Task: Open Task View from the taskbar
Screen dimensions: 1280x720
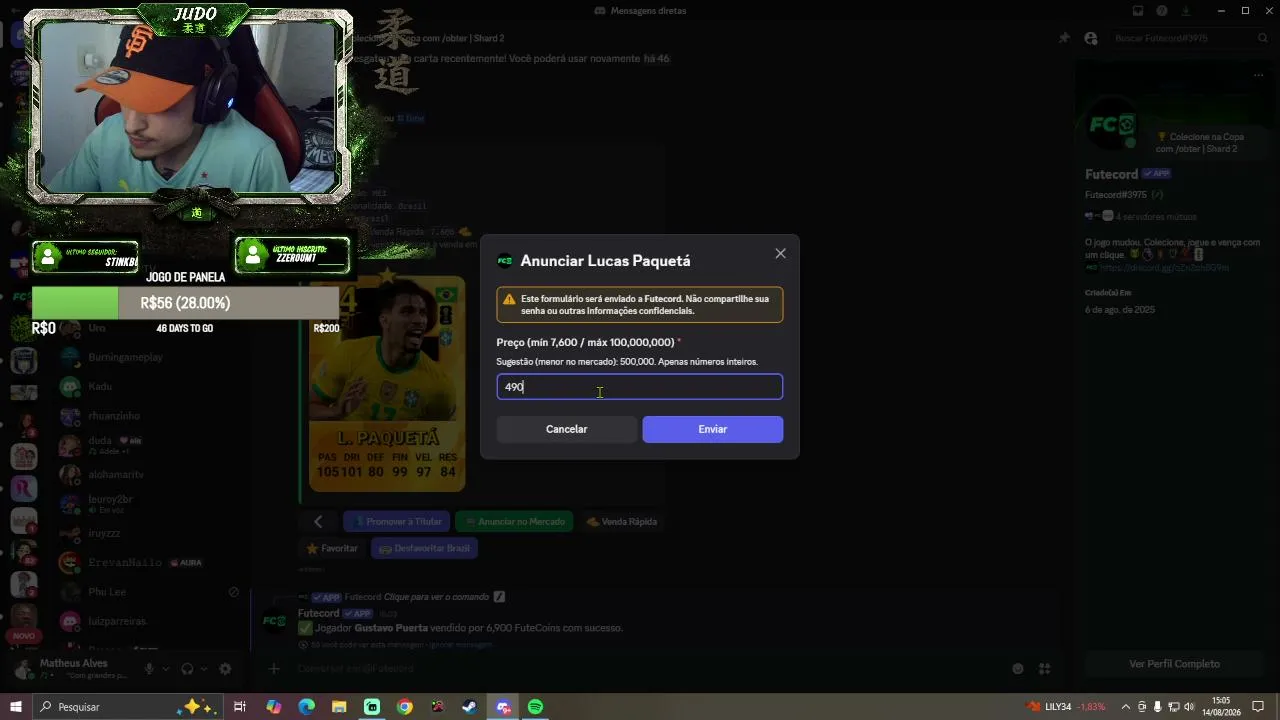Action: click(x=240, y=707)
